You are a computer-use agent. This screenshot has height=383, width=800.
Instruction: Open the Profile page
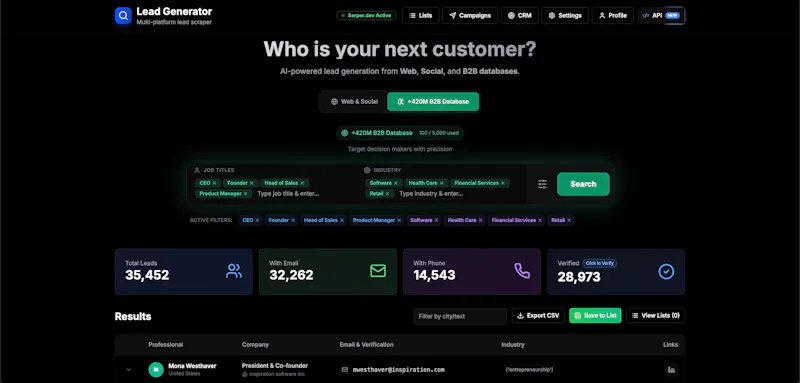pos(612,16)
